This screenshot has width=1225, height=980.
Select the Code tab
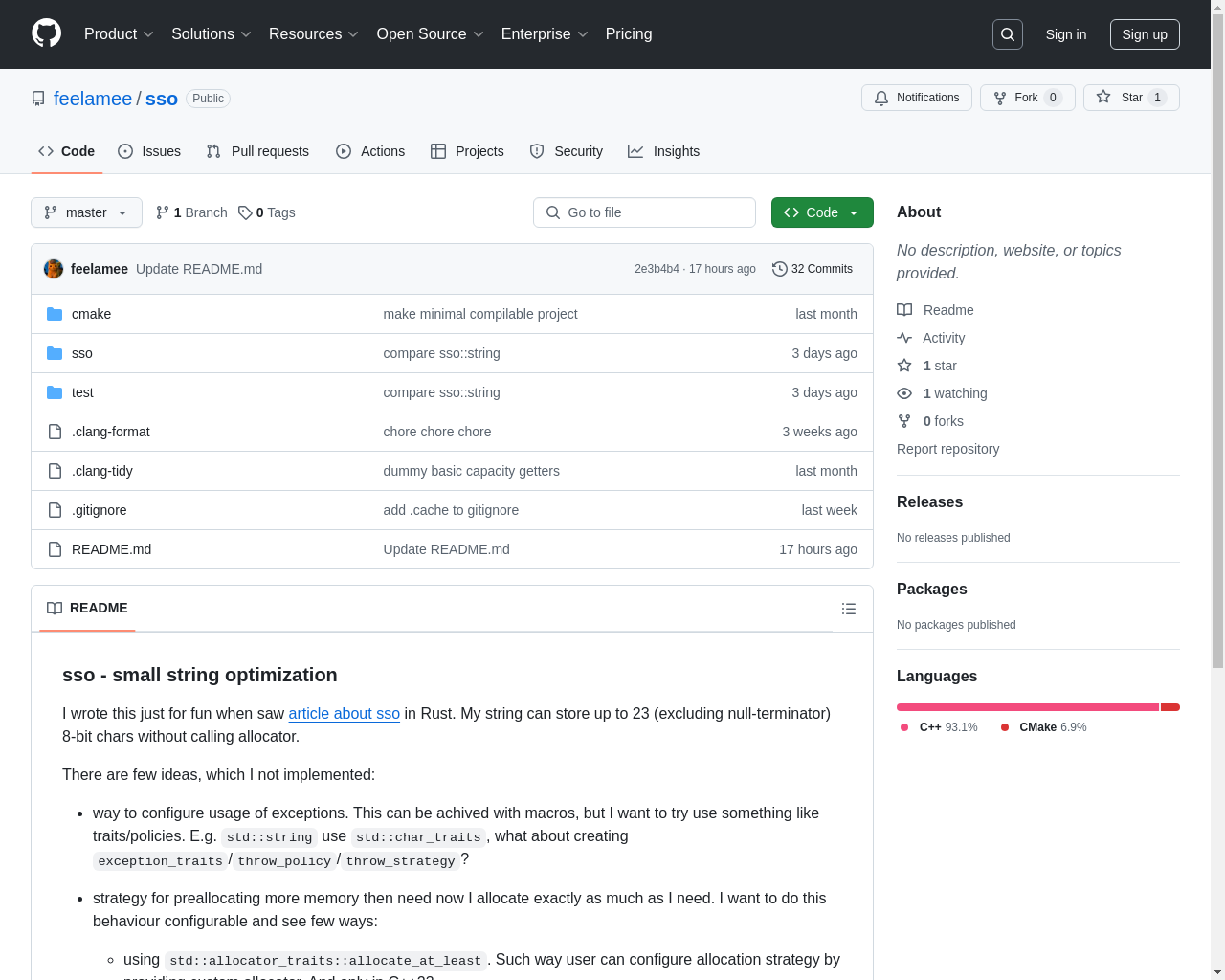67,151
